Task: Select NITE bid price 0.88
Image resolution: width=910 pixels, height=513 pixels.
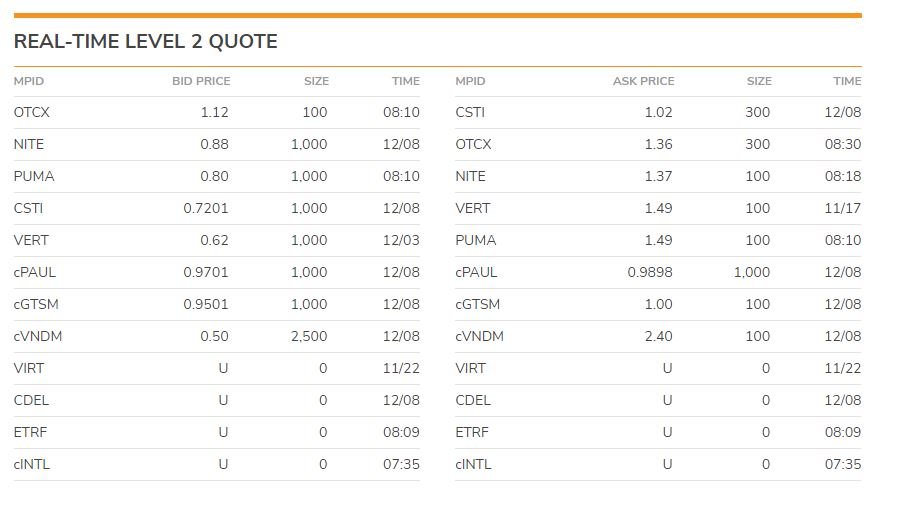Action: tap(214, 144)
